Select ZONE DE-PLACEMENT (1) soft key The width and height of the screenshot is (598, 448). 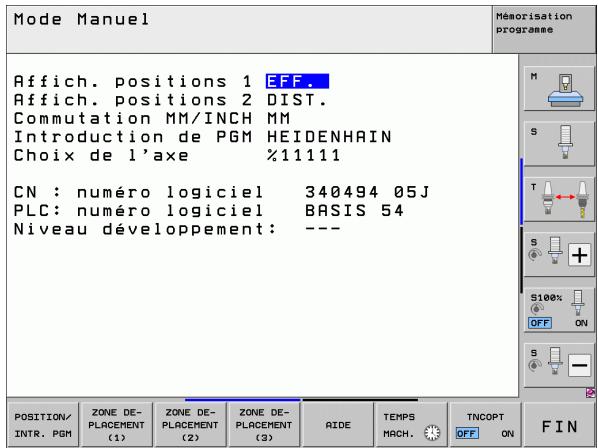[116, 424]
